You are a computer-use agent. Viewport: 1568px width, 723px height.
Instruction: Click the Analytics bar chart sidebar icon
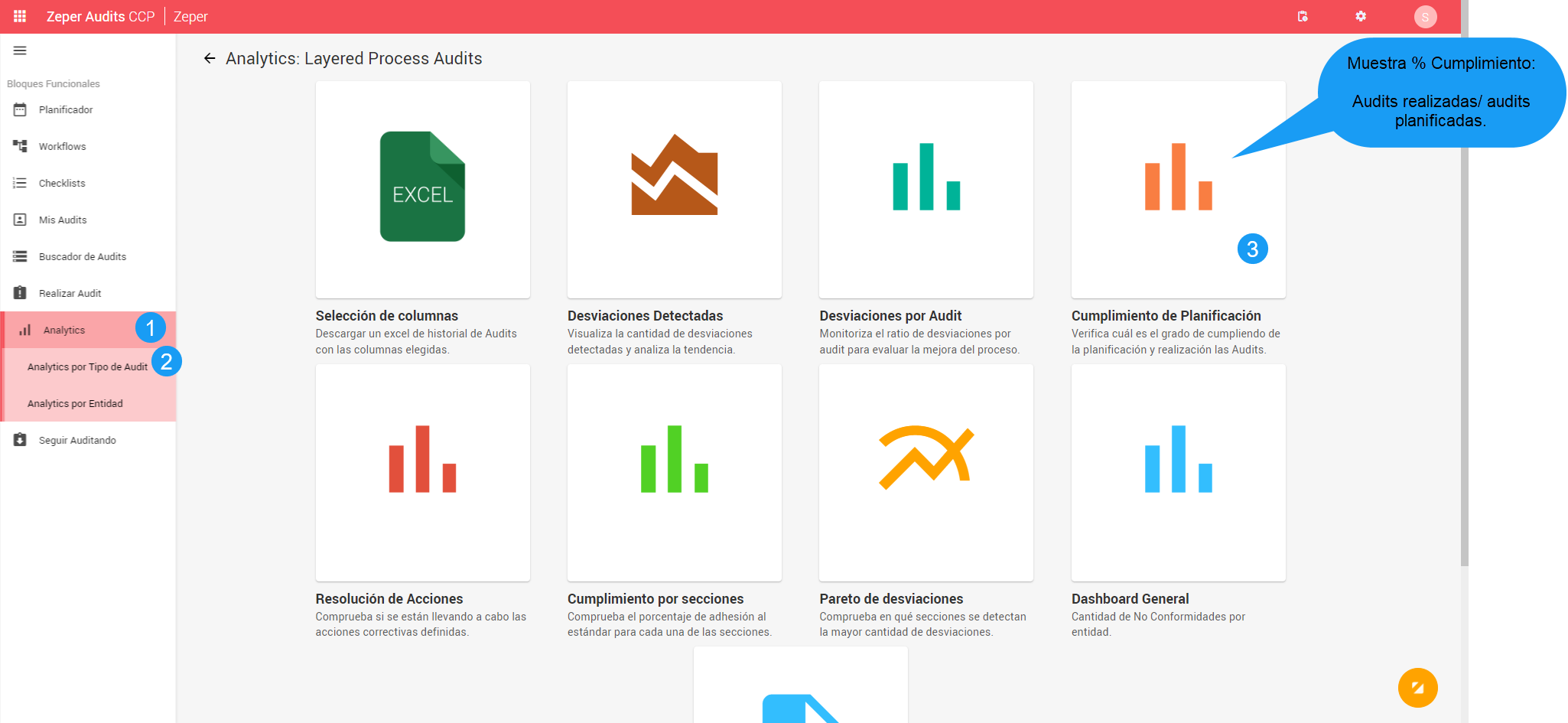(x=24, y=330)
